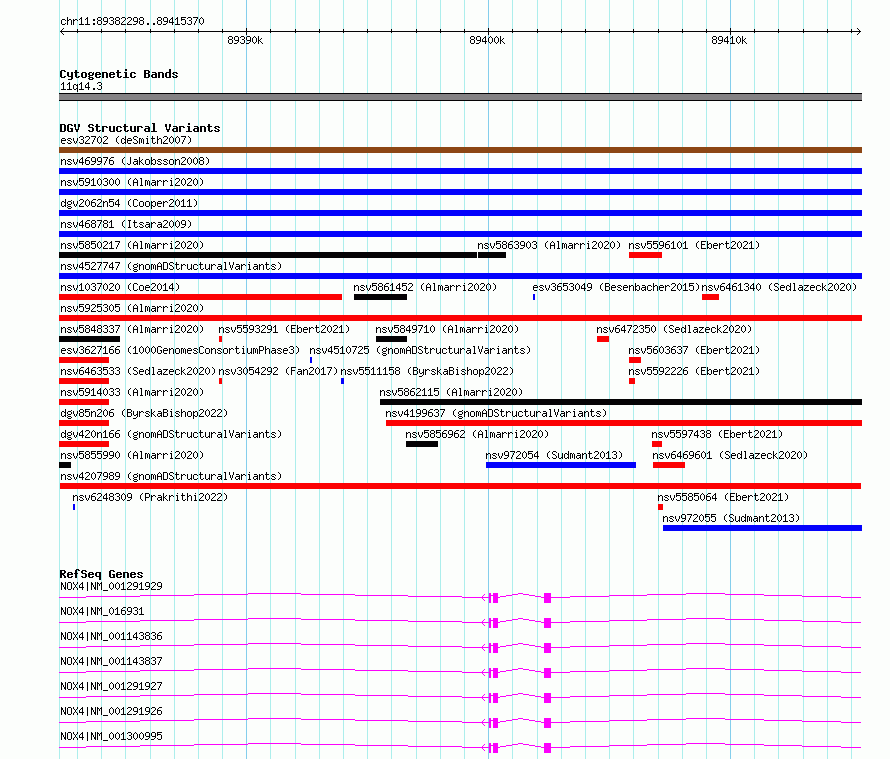Image resolution: width=890 pixels, height=759 pixels.
Task: Click nsv5596101 (Ebert2021) label
Action: 694,245
